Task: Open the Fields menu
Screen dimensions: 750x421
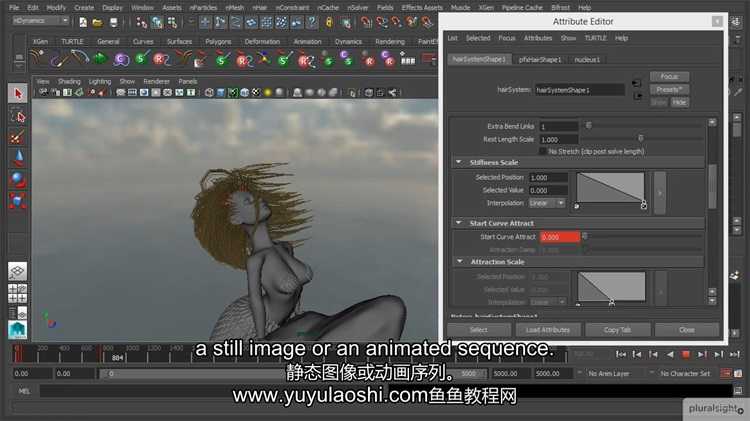Action: click(x=385, y=8)
